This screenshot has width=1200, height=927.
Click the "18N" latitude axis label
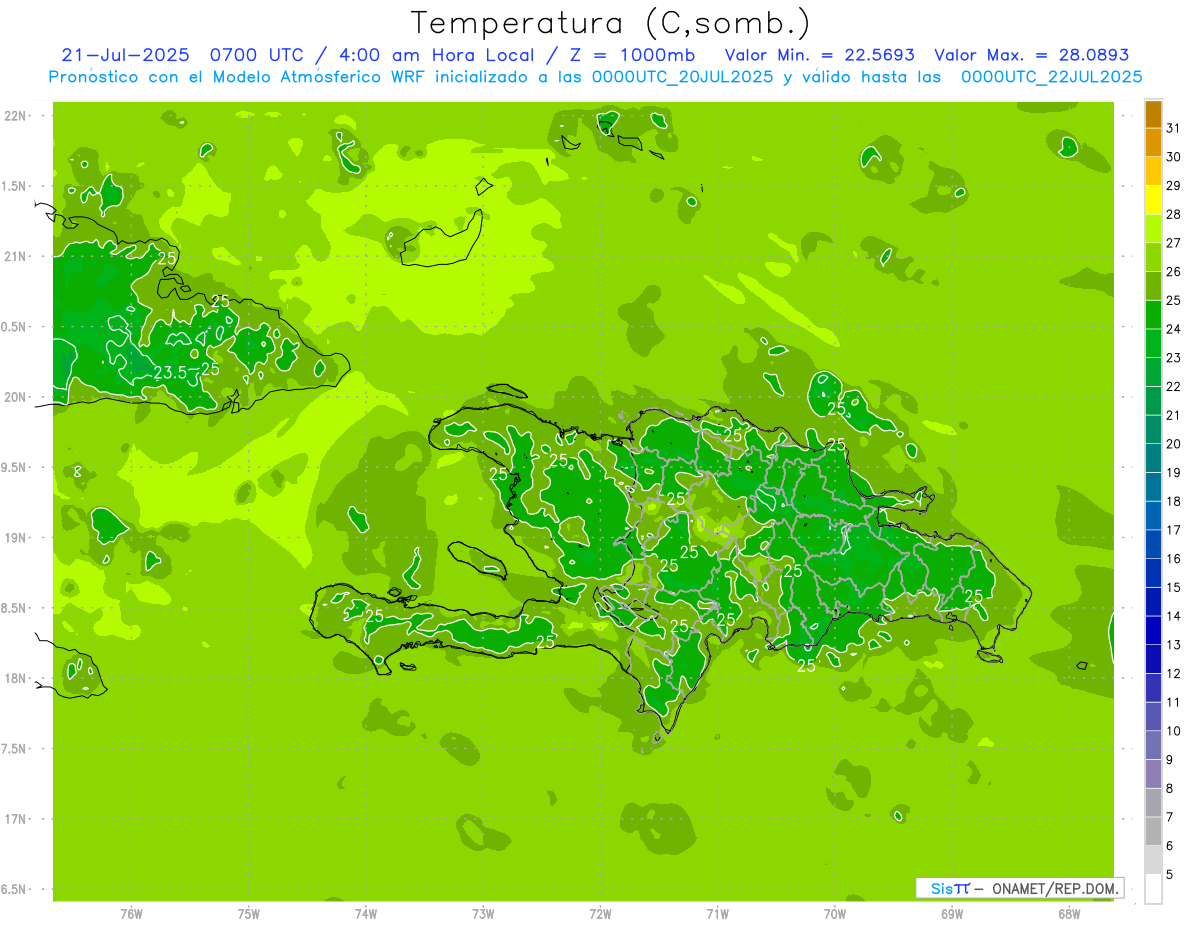14,678
